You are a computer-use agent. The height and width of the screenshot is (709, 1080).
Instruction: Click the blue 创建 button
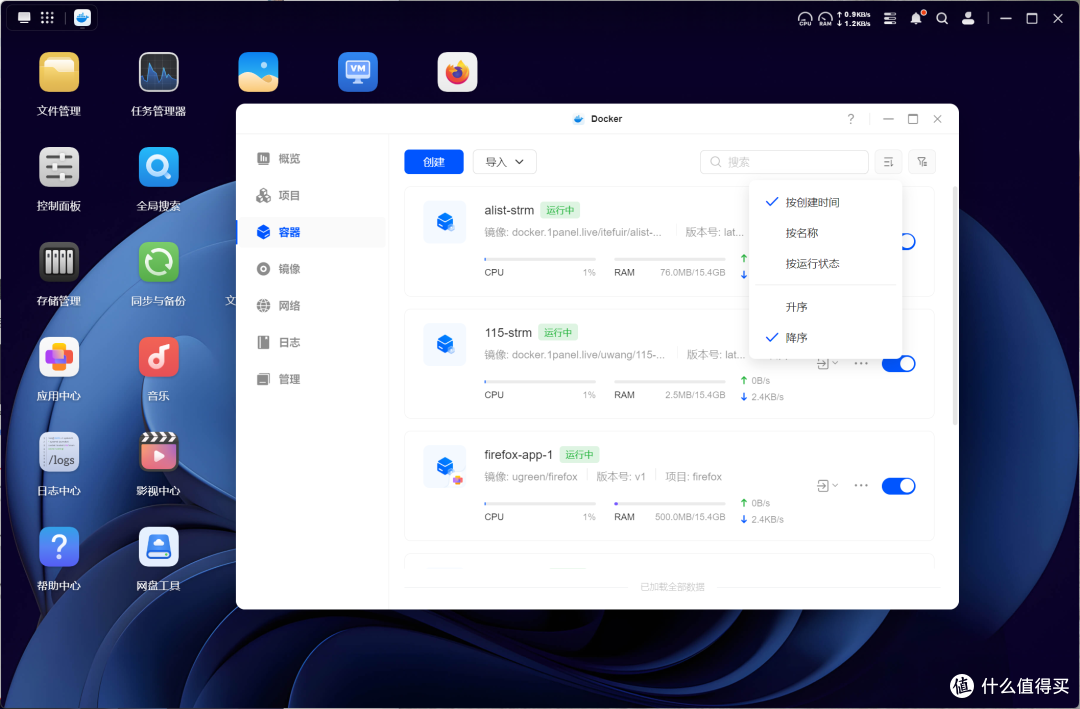pyautogui.click(x=433, y=162)
